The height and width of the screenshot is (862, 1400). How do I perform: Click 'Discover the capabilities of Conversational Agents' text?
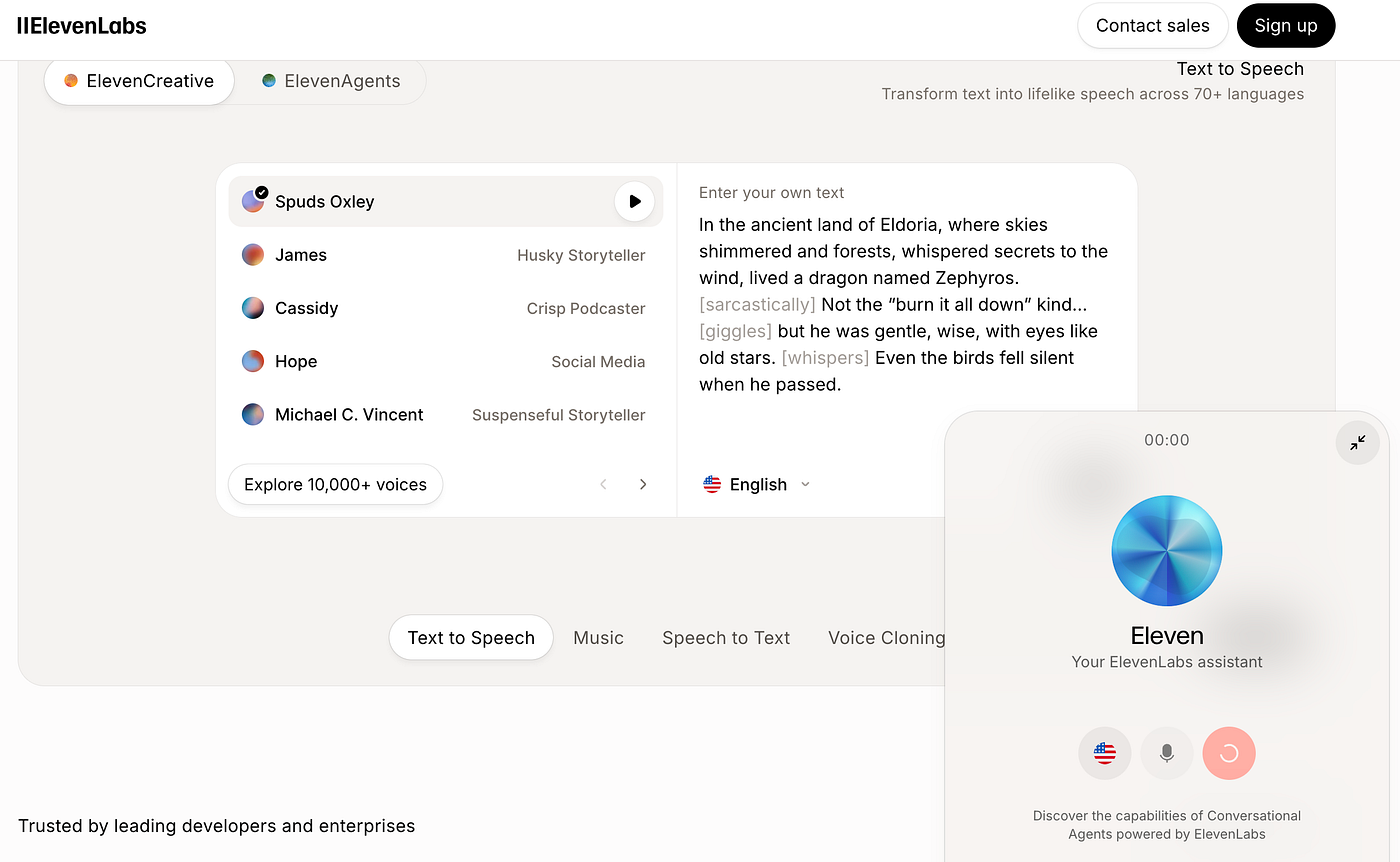pyautogui.click(x=1167, y=825)
